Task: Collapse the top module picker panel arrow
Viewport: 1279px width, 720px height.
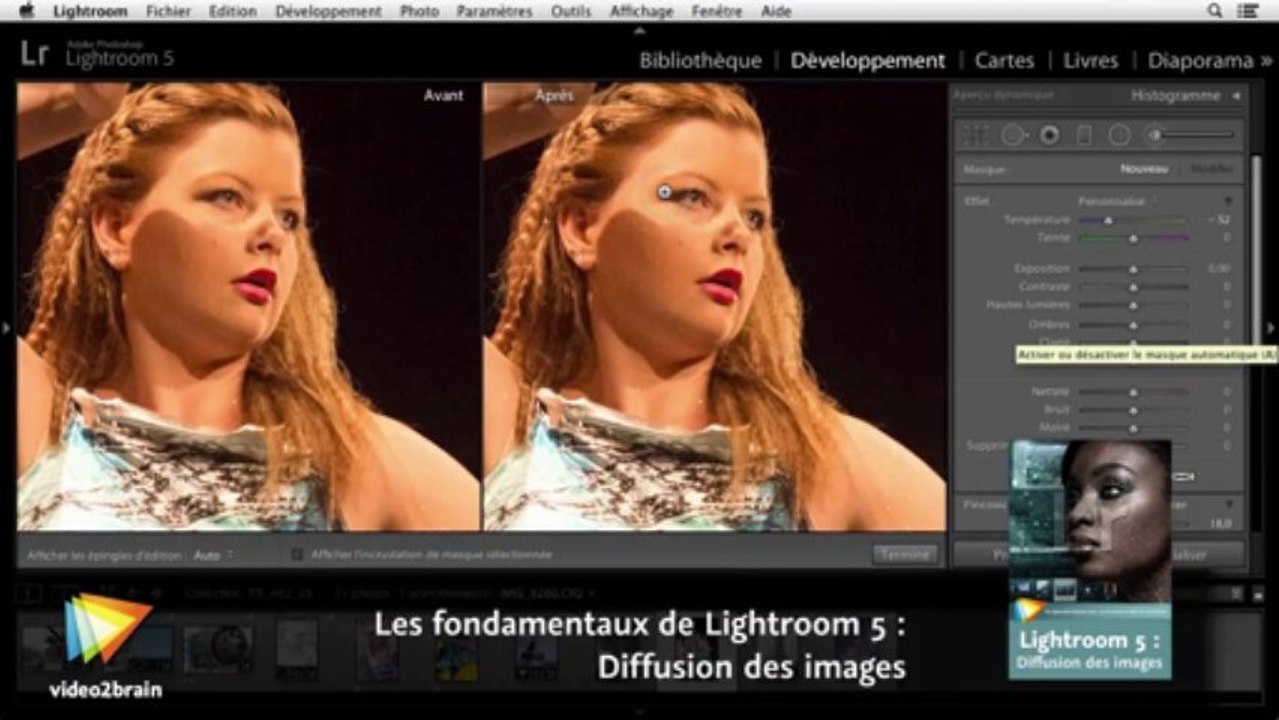Action: click(639, 30)
